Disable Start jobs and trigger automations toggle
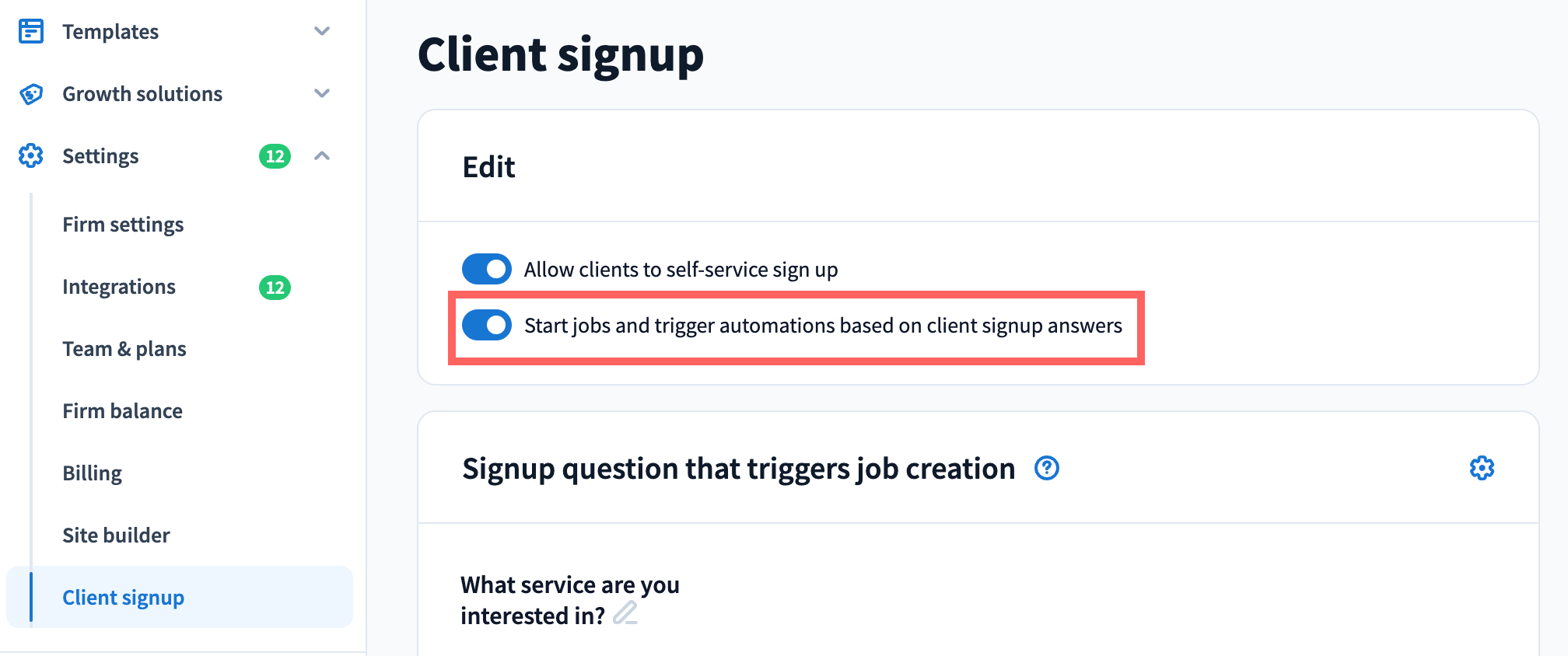The image size is (1568, 656). click(487, 326)
